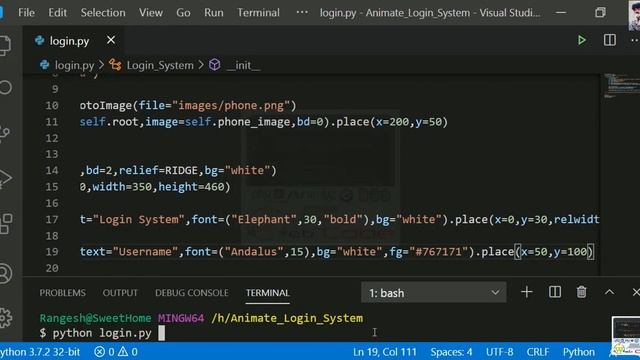Open the Explorer view in activity bar
Image resolution: width=640 pixels, height=360 pixels.
point(5,45)
